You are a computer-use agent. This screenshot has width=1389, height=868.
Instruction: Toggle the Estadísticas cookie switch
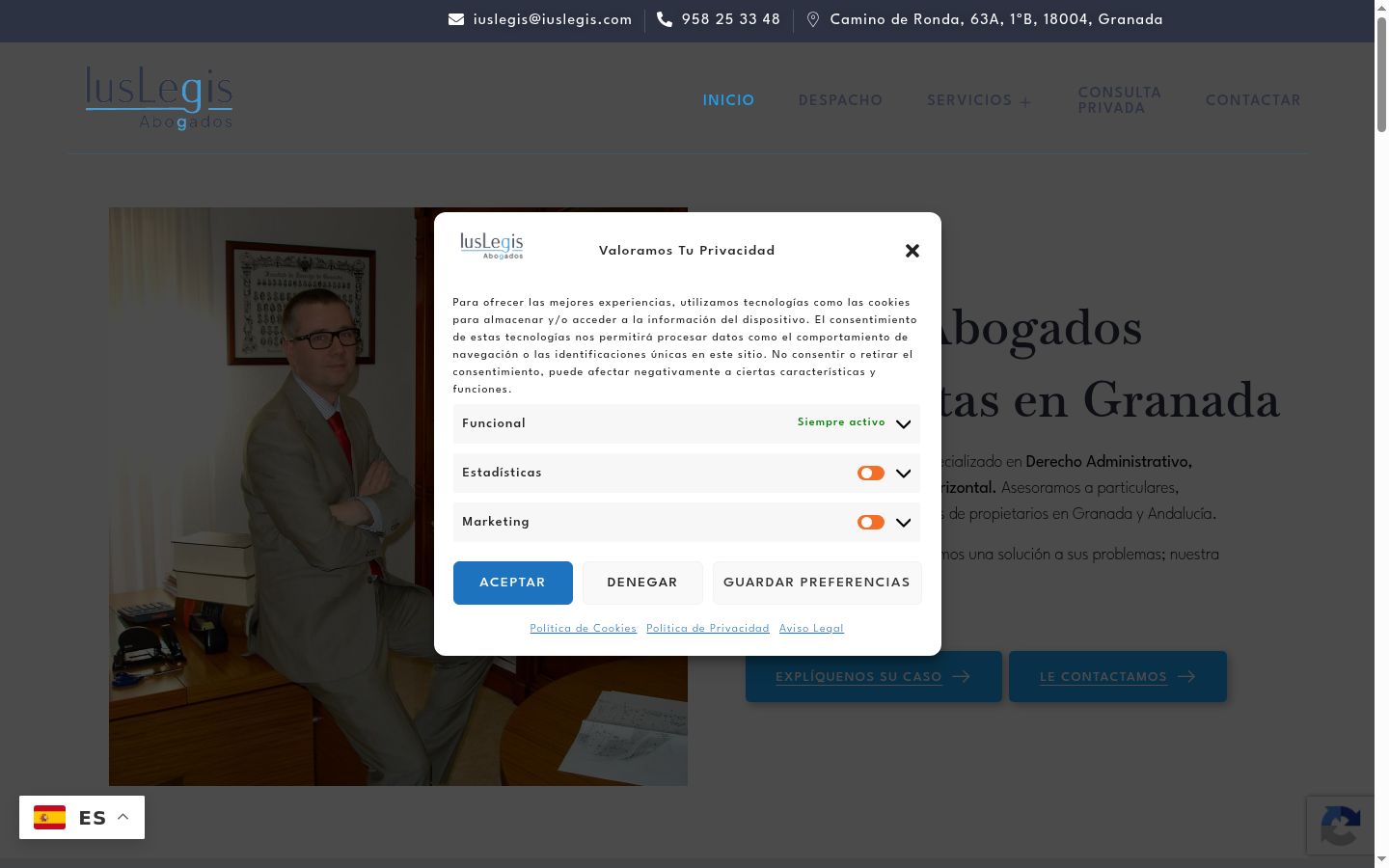pyautogui.click(x=871, y=473)
